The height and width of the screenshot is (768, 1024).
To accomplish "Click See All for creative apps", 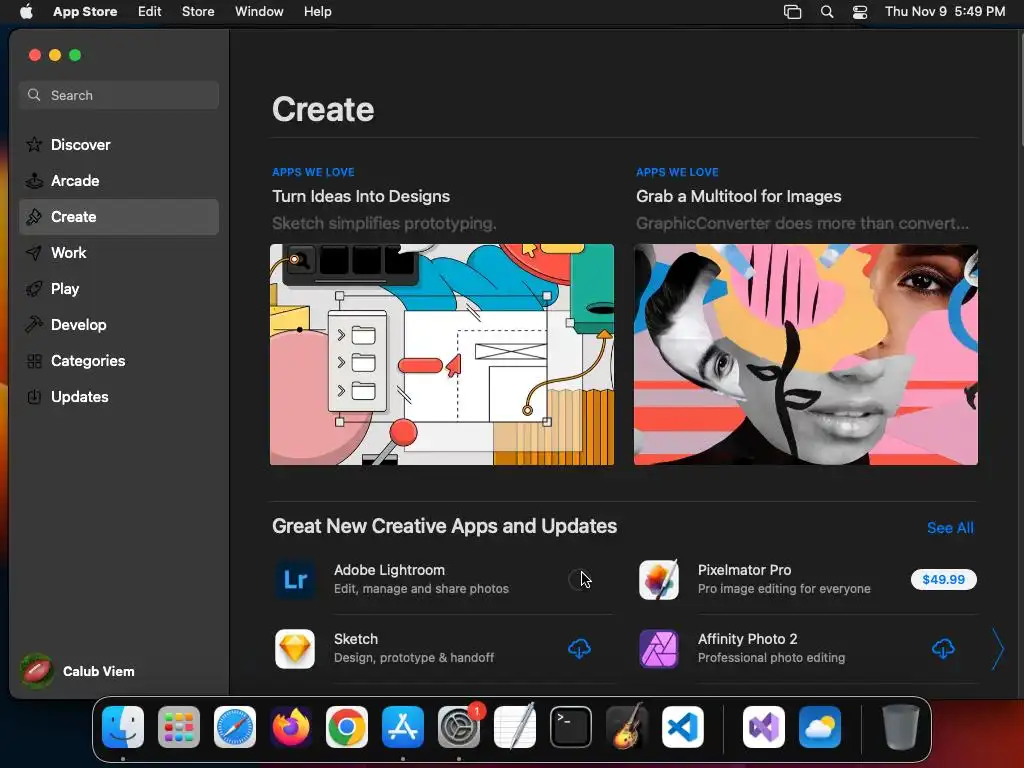I will [x=950, y=528].
